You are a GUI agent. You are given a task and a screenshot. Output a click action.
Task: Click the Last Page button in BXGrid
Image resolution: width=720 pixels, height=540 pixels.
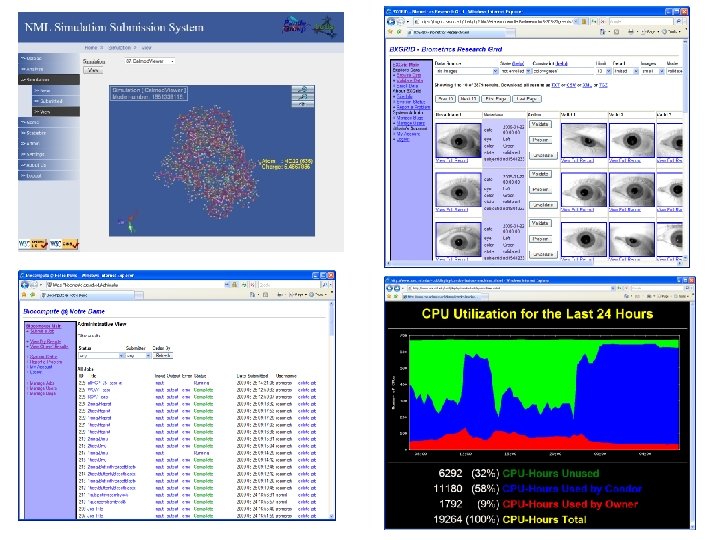(527, 99)
